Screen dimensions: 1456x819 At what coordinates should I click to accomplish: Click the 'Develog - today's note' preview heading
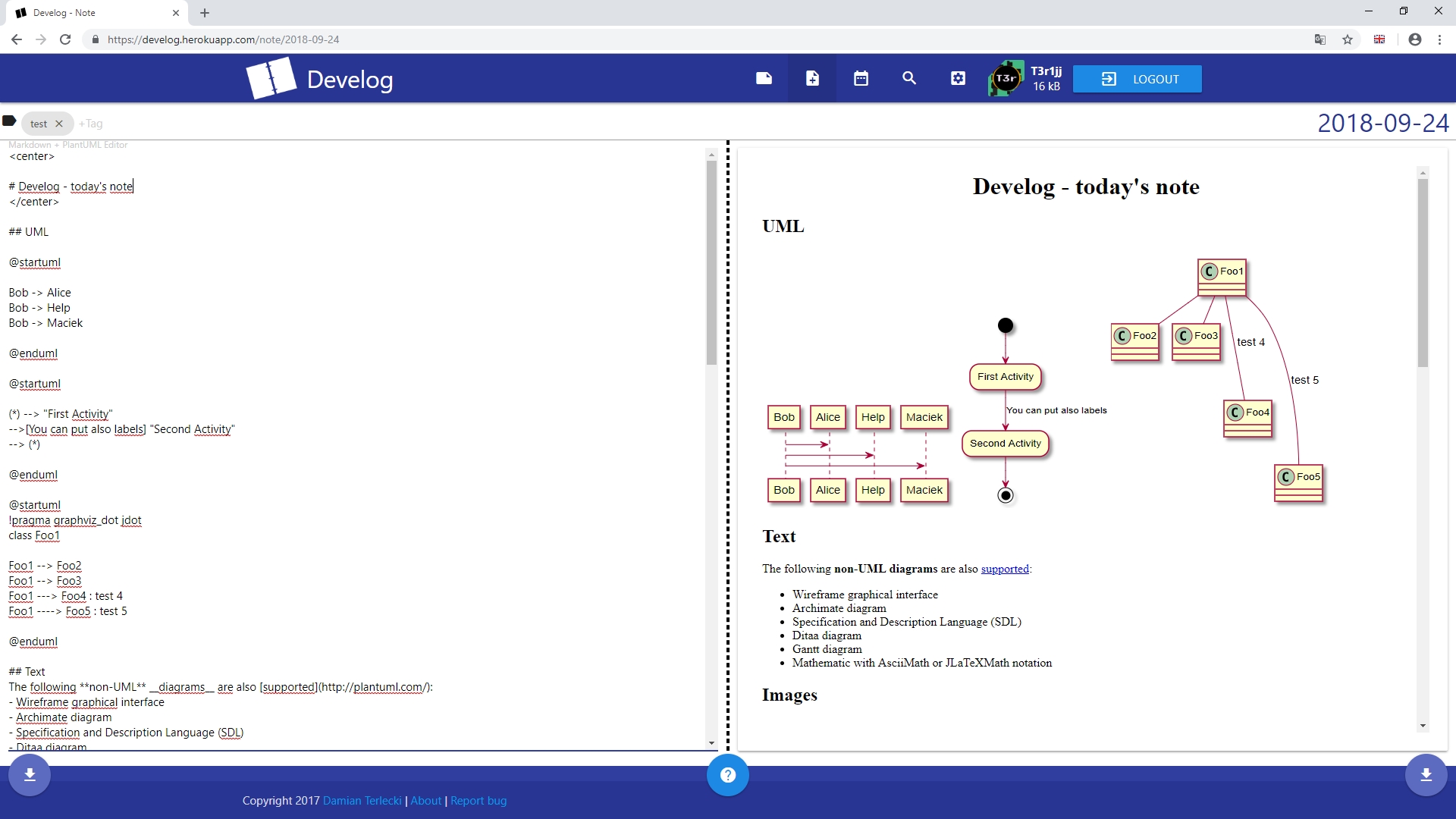[x=1086, y=187]
